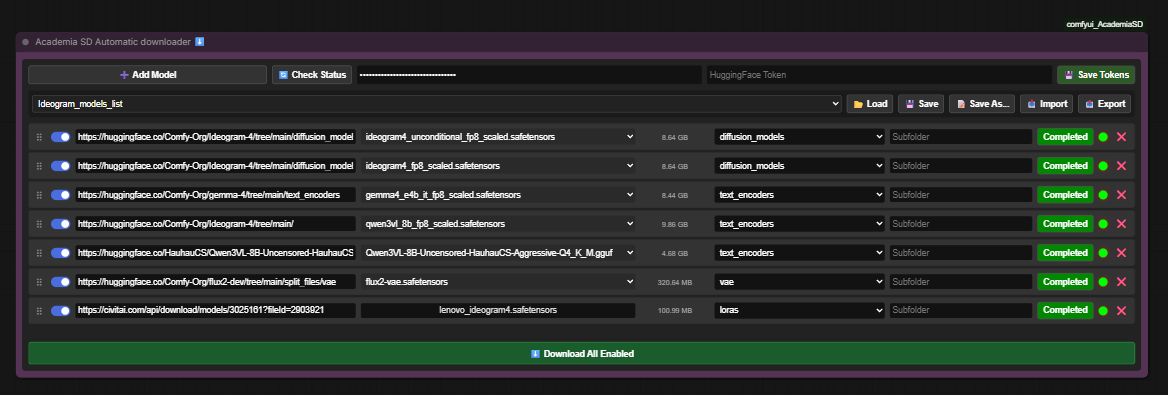Open text_encoders dropdown in qwen3vl_8b row
The width and height of the screenshot is (1168, 395).
(799, 224)
